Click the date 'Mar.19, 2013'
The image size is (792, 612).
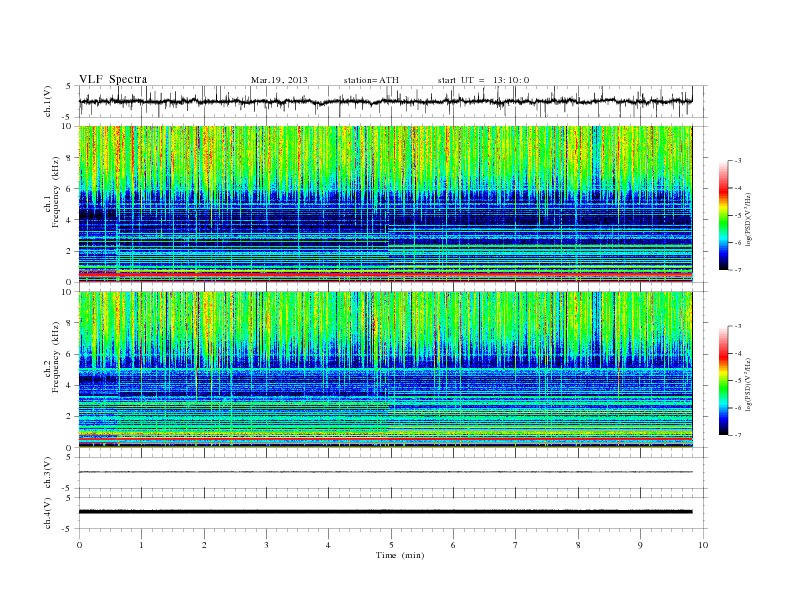[279, 80]
